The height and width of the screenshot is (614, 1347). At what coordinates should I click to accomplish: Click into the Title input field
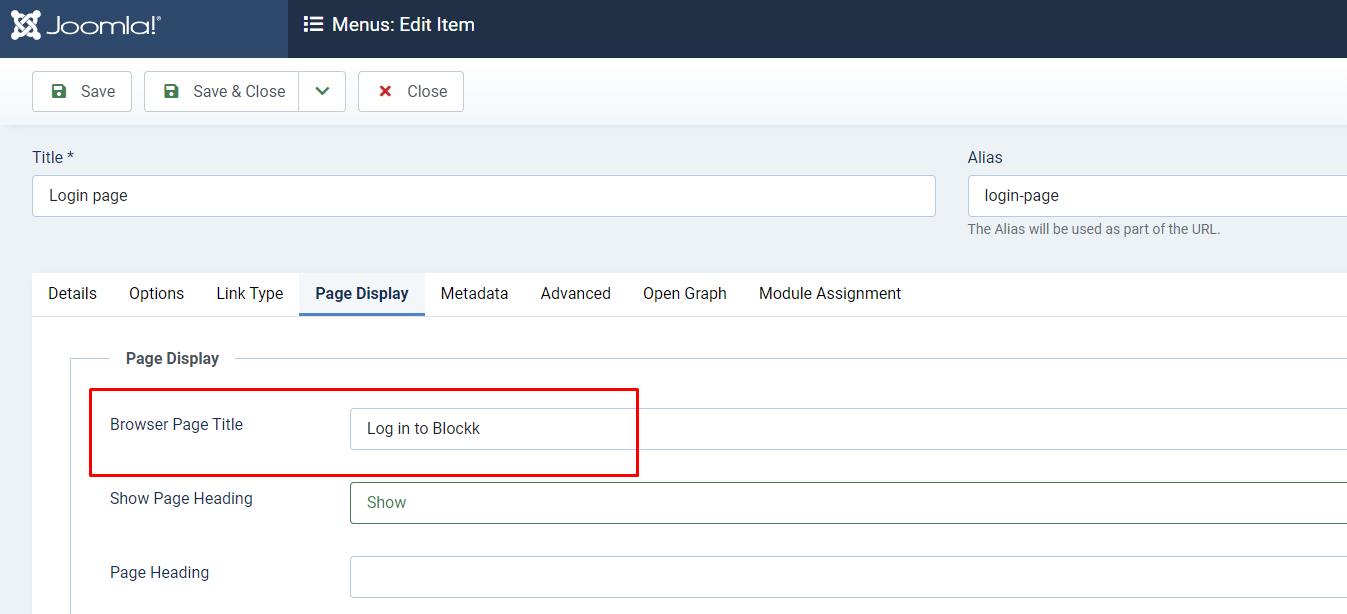click(x=483, y=196)
